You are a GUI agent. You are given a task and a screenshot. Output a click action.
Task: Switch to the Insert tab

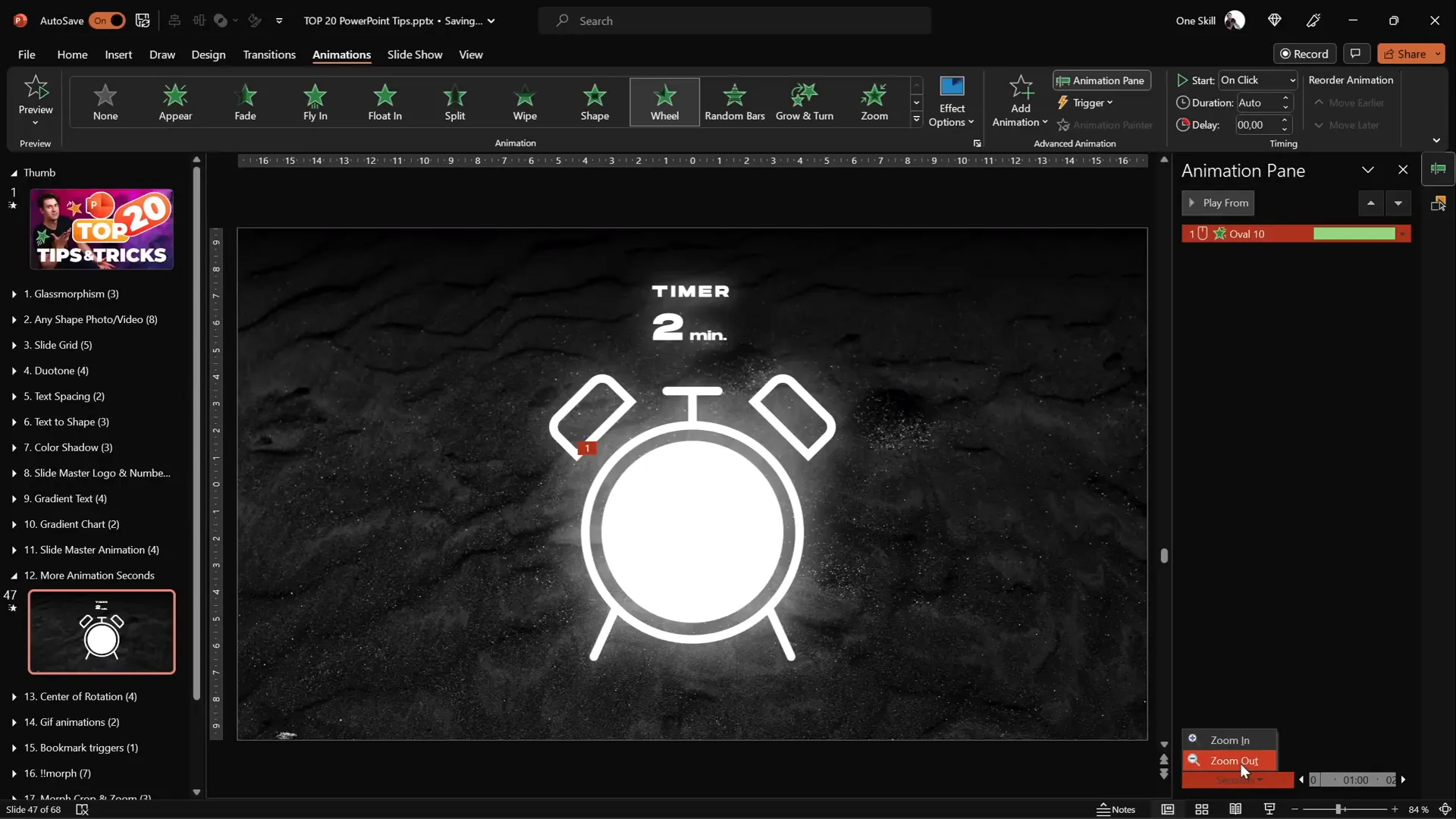(x=118, y=55)
